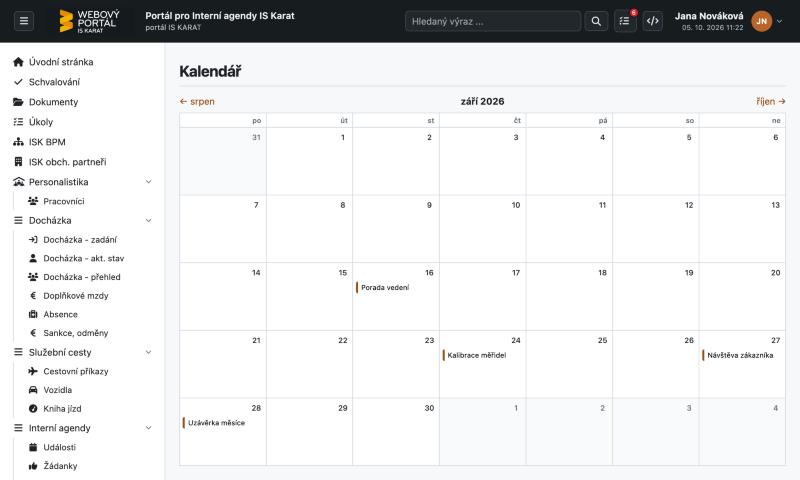
Task: Open Události submenu item
Action: point(60,447)
